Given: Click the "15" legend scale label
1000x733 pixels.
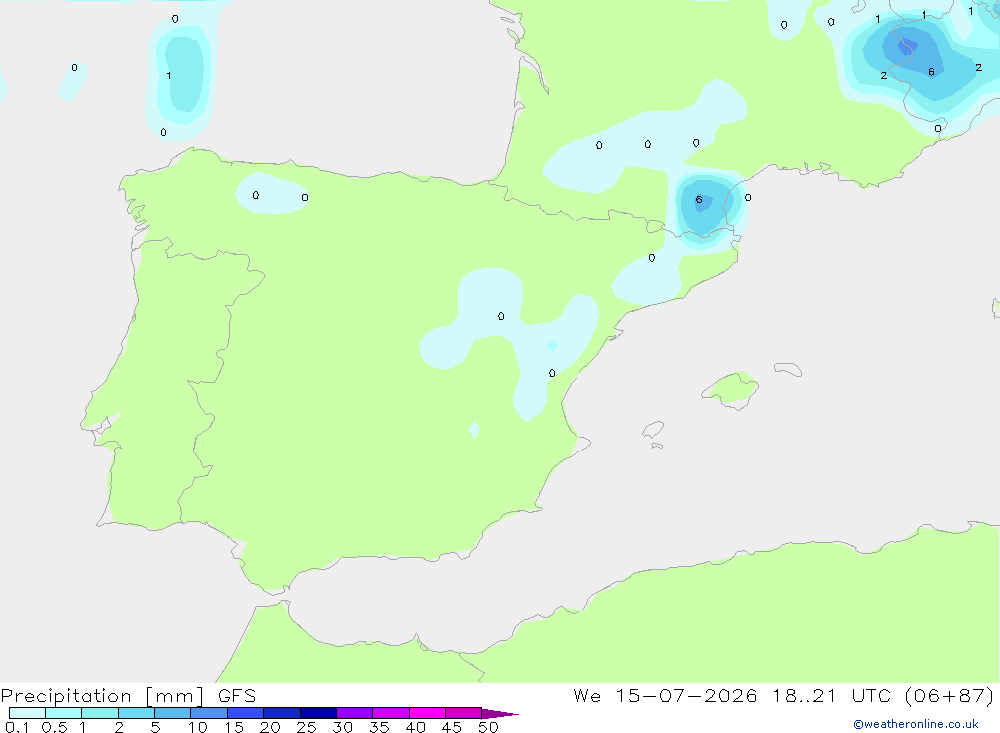Looking at the screenshot, I should tap(234, 727).
